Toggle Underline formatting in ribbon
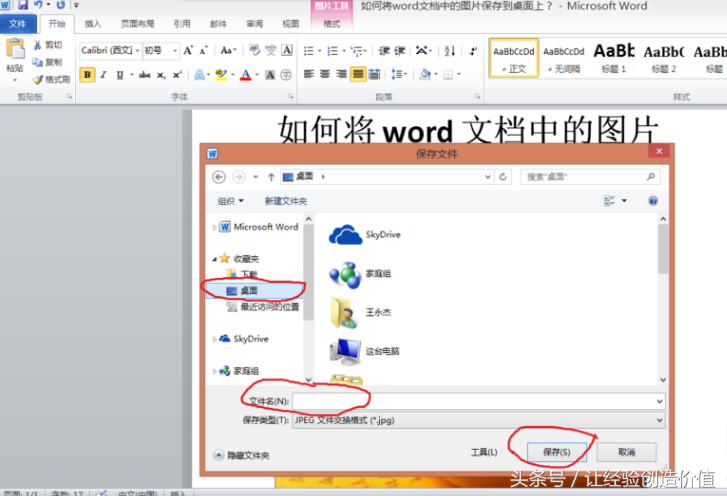The width and height of the screenshot is (727, 496). [x=120, y=75]
